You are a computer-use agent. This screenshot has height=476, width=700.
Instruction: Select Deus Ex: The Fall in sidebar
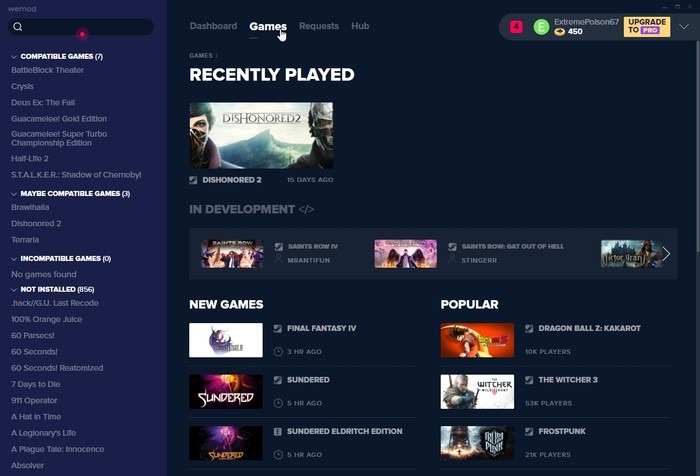[x=43, y=102]
